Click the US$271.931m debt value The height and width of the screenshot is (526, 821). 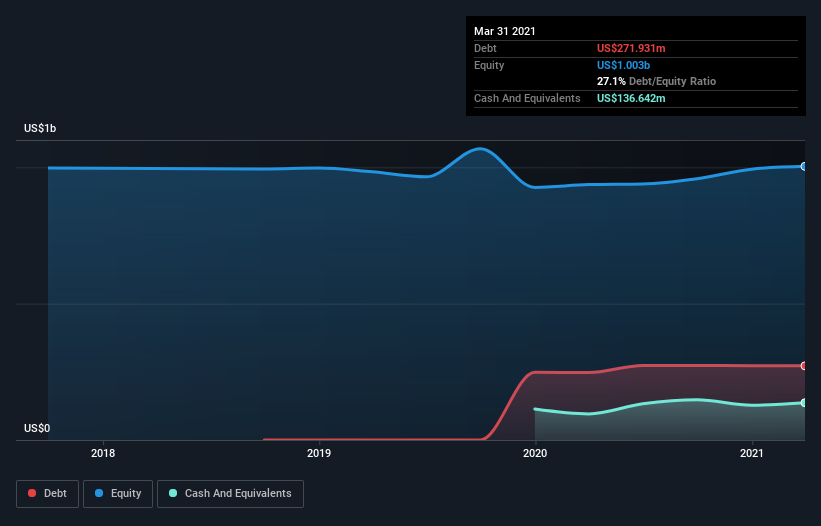631,48
